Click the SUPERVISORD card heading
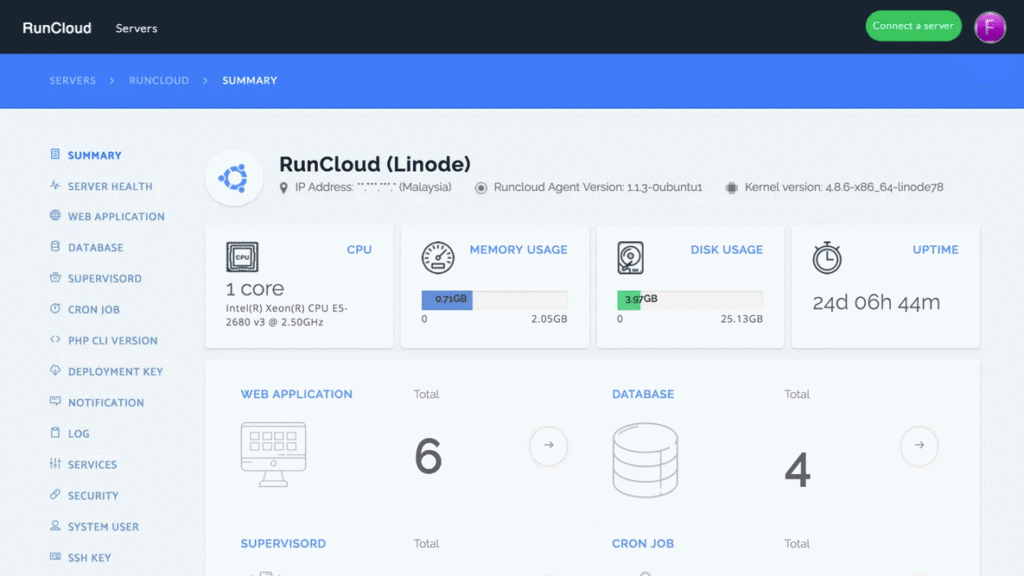The width and height of the screenshot is (1024, 576). click(x=283, y=543)
